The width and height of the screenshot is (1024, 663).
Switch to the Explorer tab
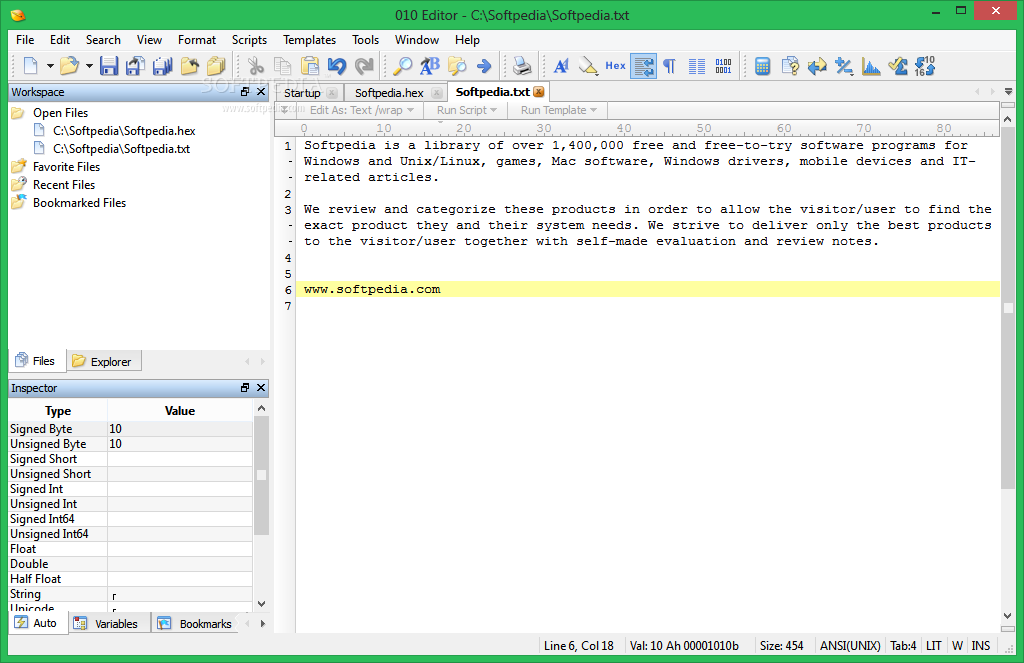coord(104,361)
